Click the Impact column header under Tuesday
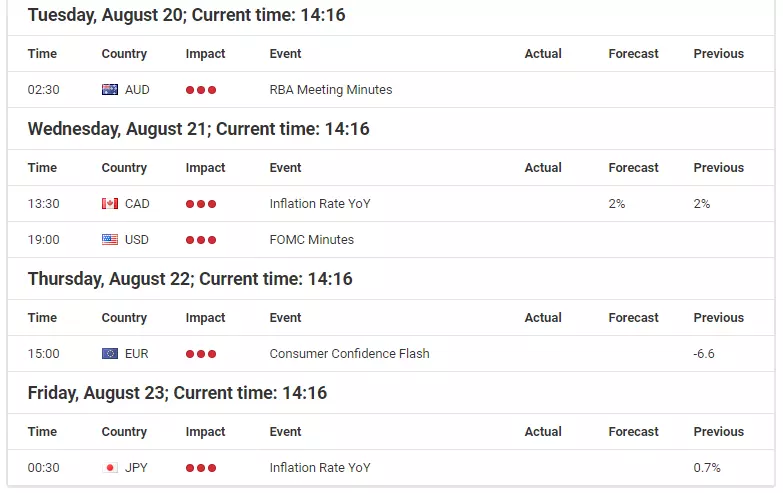 pyautogui.click(x=205, y=54)
